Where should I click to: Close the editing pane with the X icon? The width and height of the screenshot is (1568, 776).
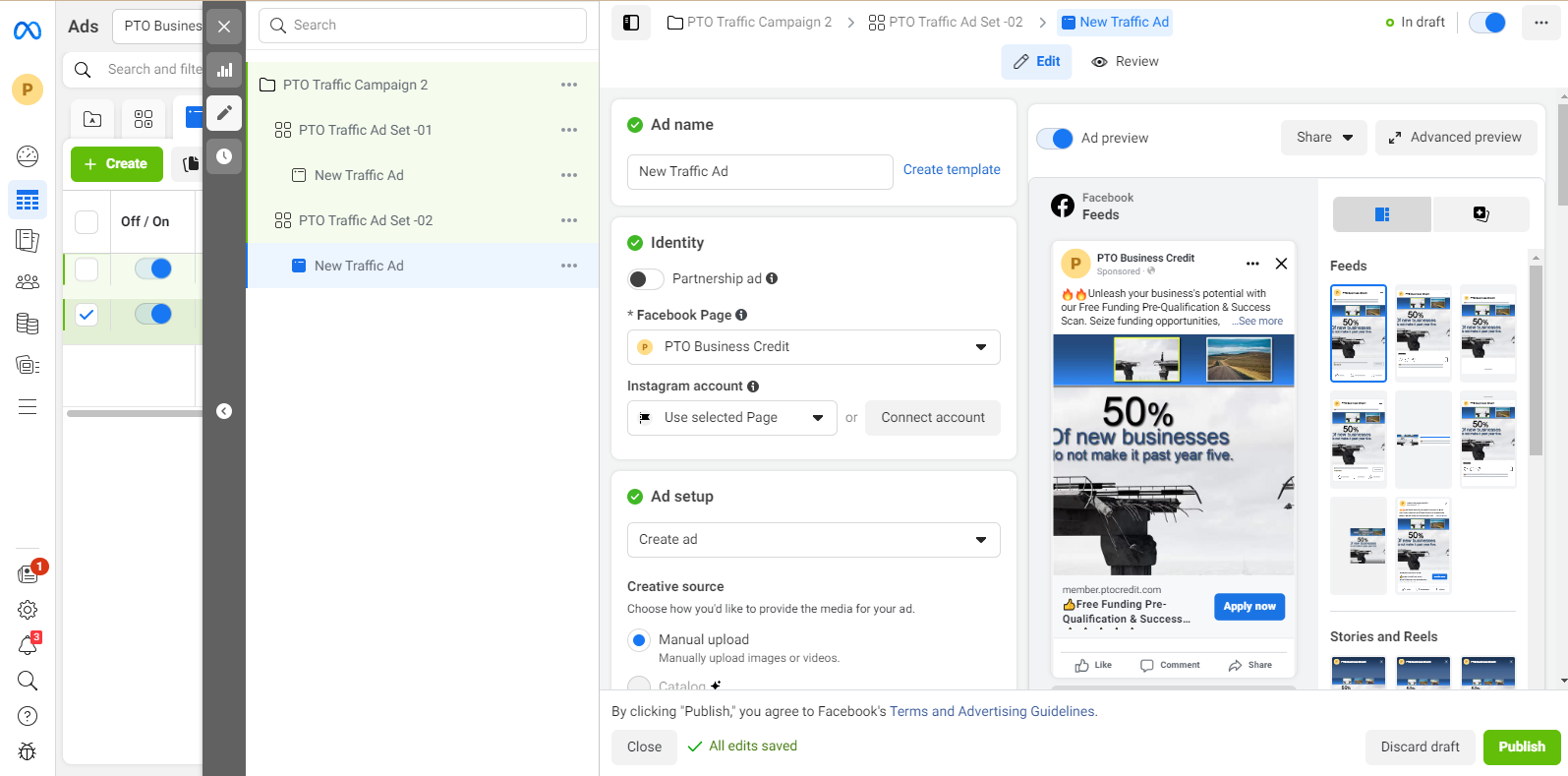(224, 27)
